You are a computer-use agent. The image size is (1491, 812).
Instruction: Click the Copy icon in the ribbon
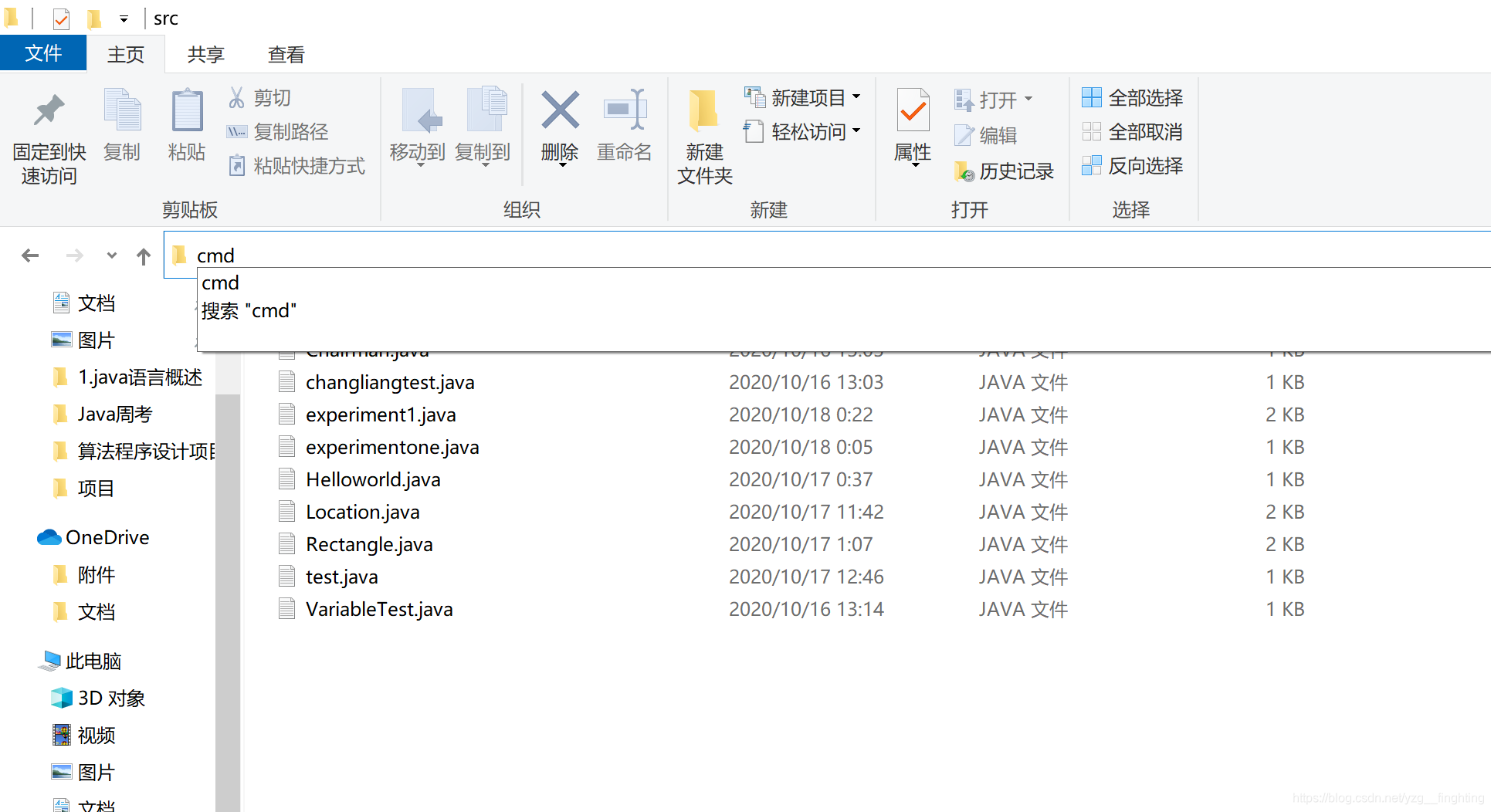[x=122, y=109]
